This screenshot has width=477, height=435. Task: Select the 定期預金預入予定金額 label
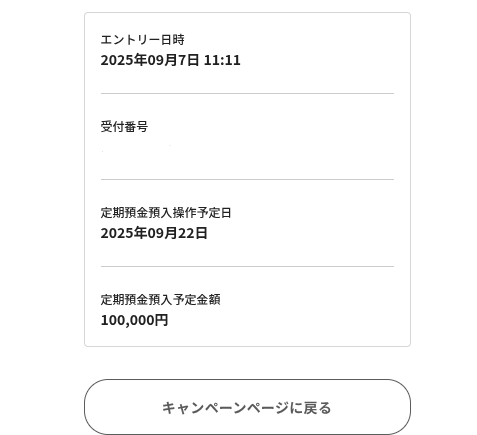click(160, 299)
